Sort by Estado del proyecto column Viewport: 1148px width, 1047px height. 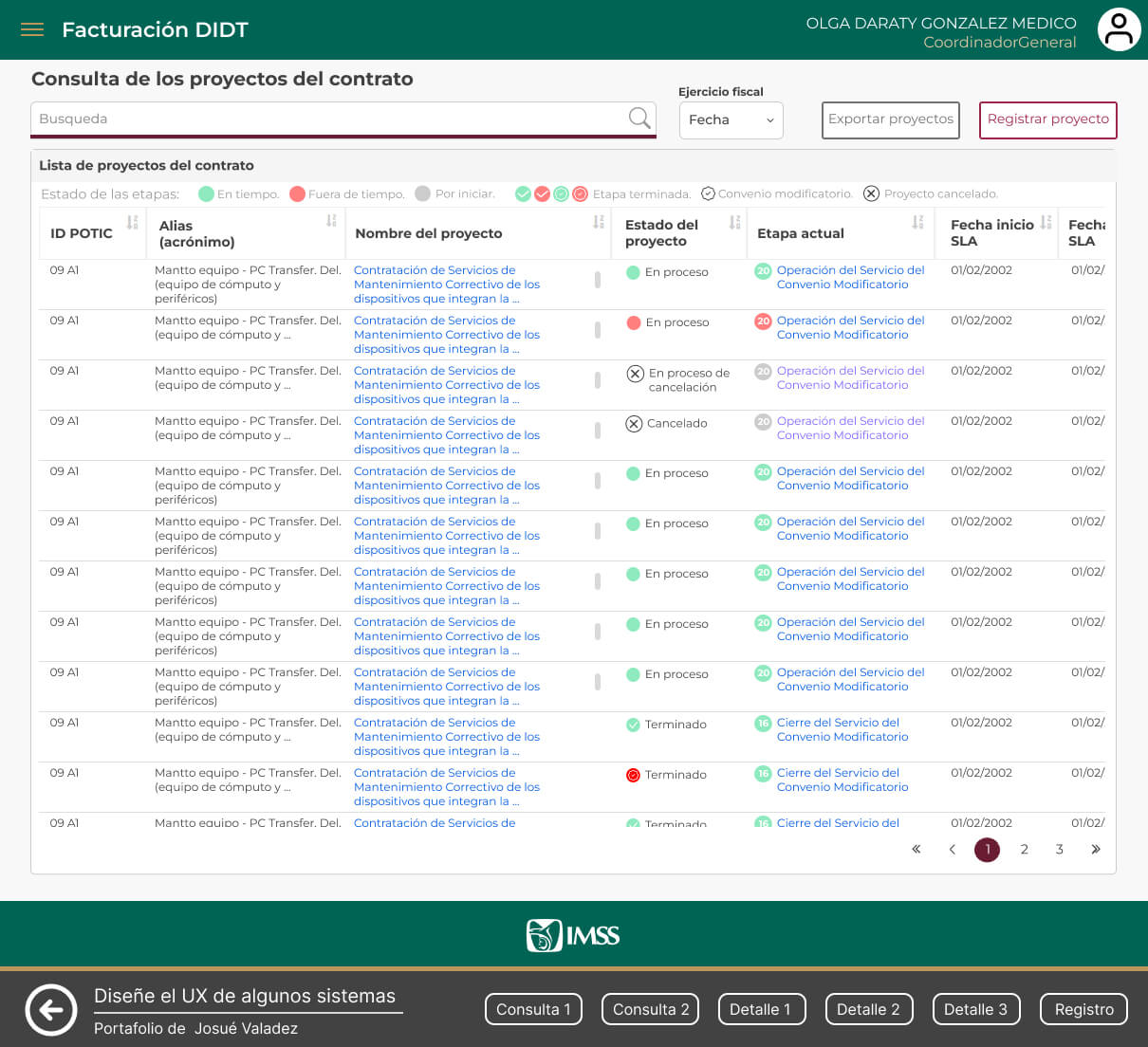coord(734,223)
